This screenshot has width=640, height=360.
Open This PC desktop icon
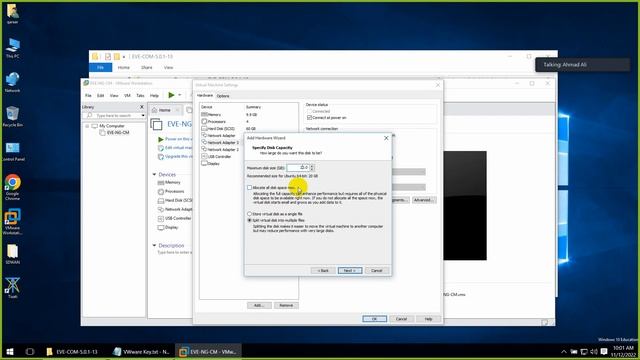pyautogui.click(x=12, y=48)
